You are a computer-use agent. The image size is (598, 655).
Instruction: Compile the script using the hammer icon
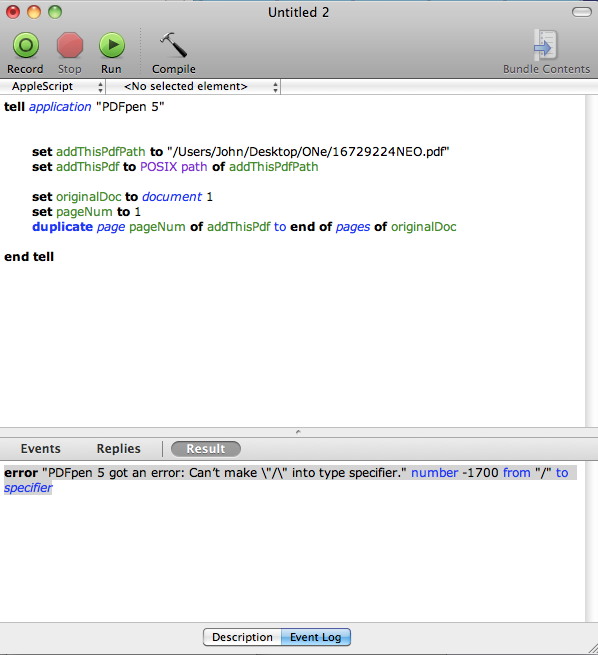tap(173, 45)
